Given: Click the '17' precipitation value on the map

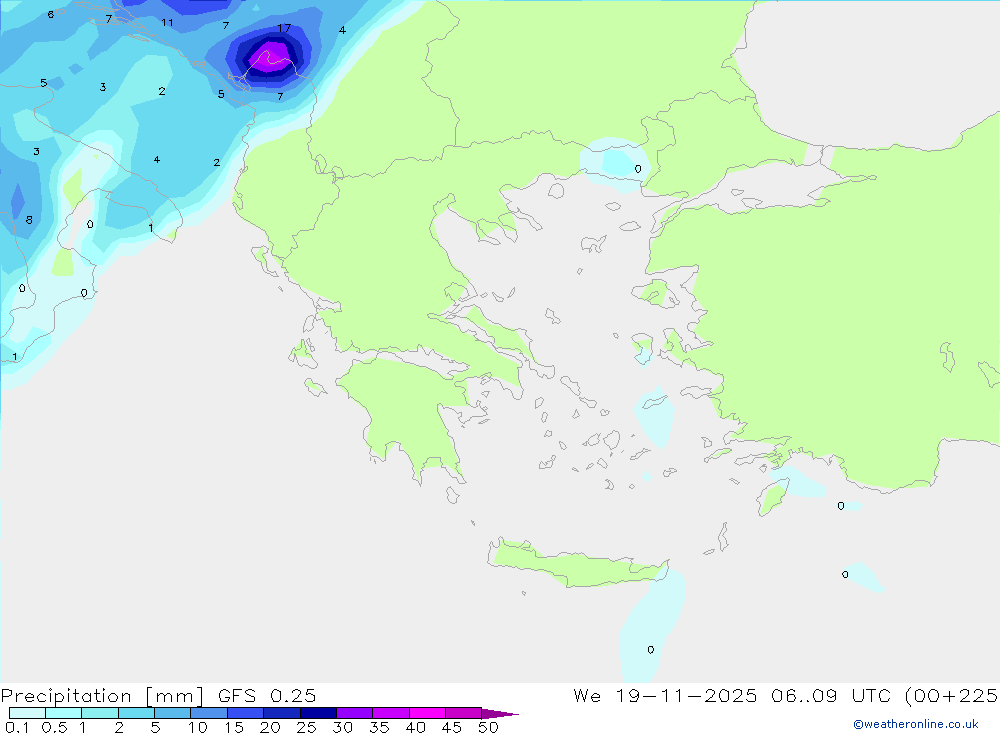Looking at the screenshot, I should [284, 28].
